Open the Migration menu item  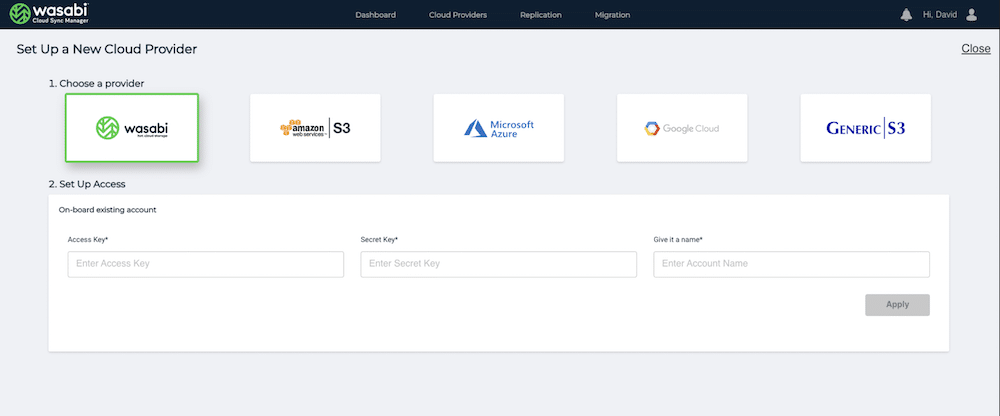tap(612, 15)
